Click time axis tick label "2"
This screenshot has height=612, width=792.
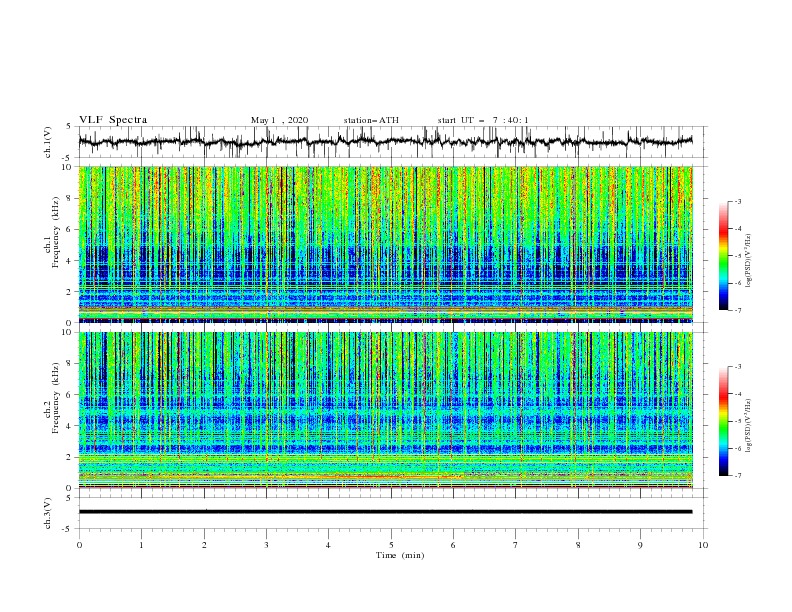[x=204, y=545]
